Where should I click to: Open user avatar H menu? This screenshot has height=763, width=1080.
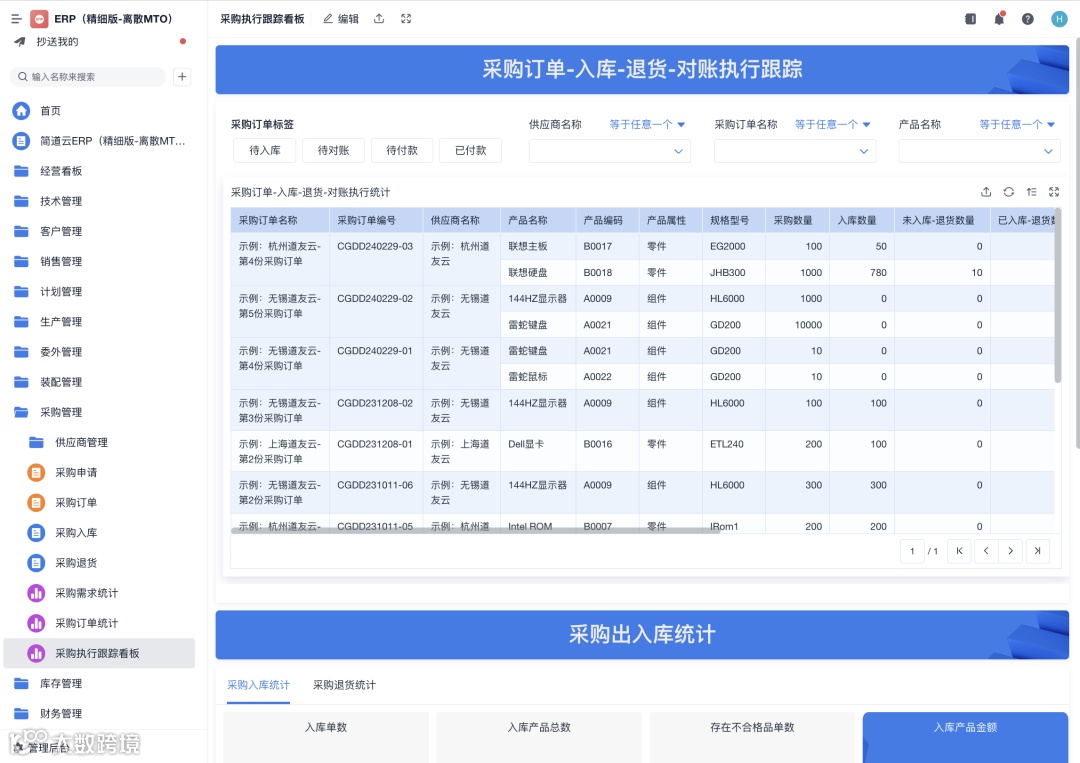(1059, 19)
